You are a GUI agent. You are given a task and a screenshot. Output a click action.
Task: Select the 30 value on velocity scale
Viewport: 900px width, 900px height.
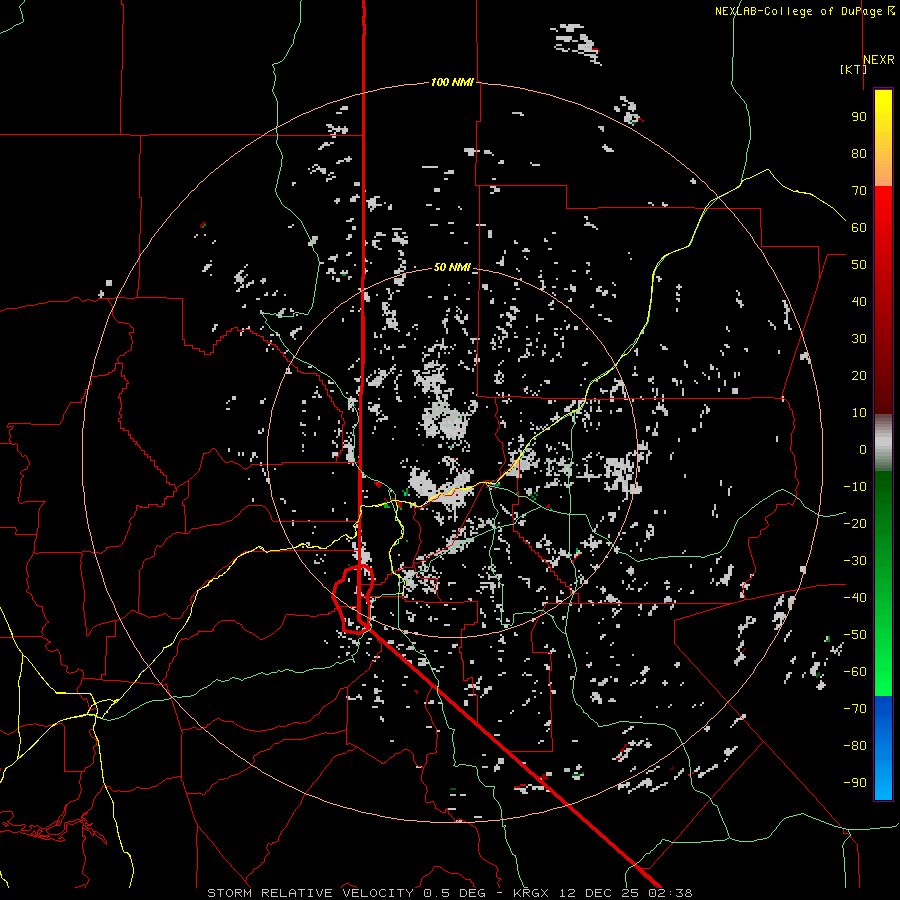[x=859, y=339]
